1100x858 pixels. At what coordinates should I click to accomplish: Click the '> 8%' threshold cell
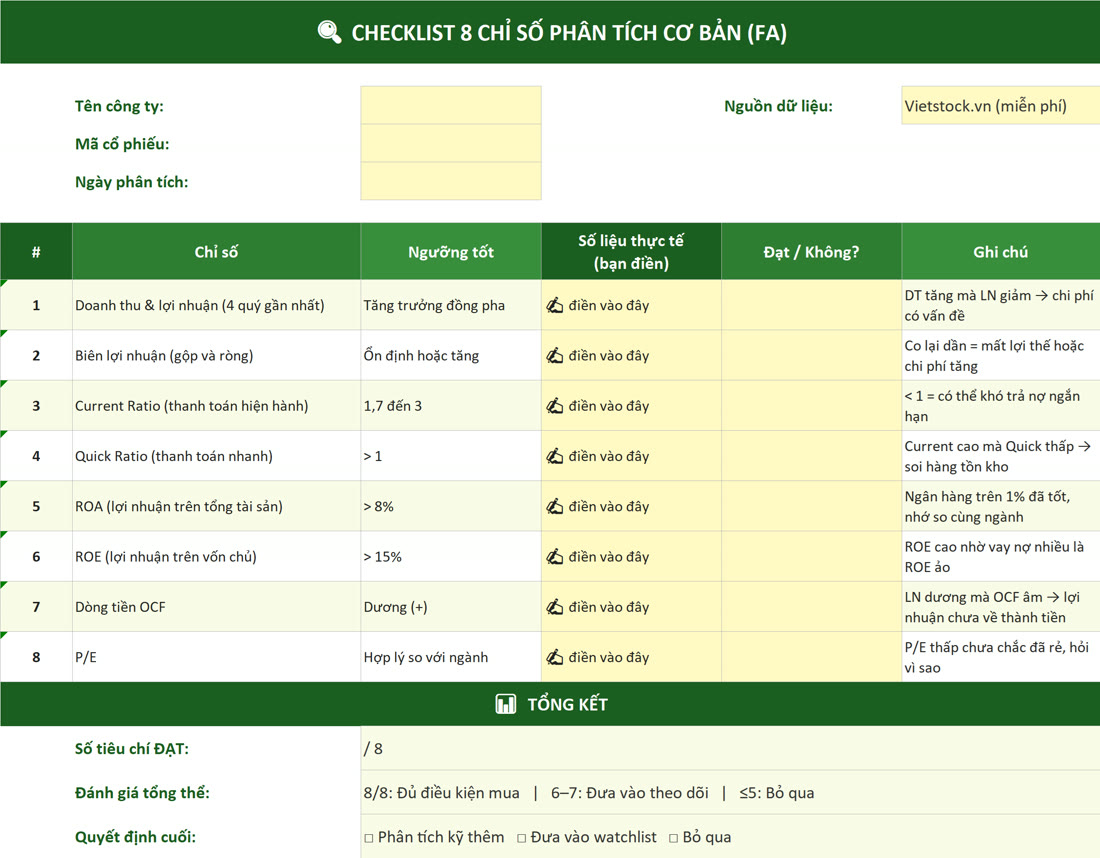451,507
